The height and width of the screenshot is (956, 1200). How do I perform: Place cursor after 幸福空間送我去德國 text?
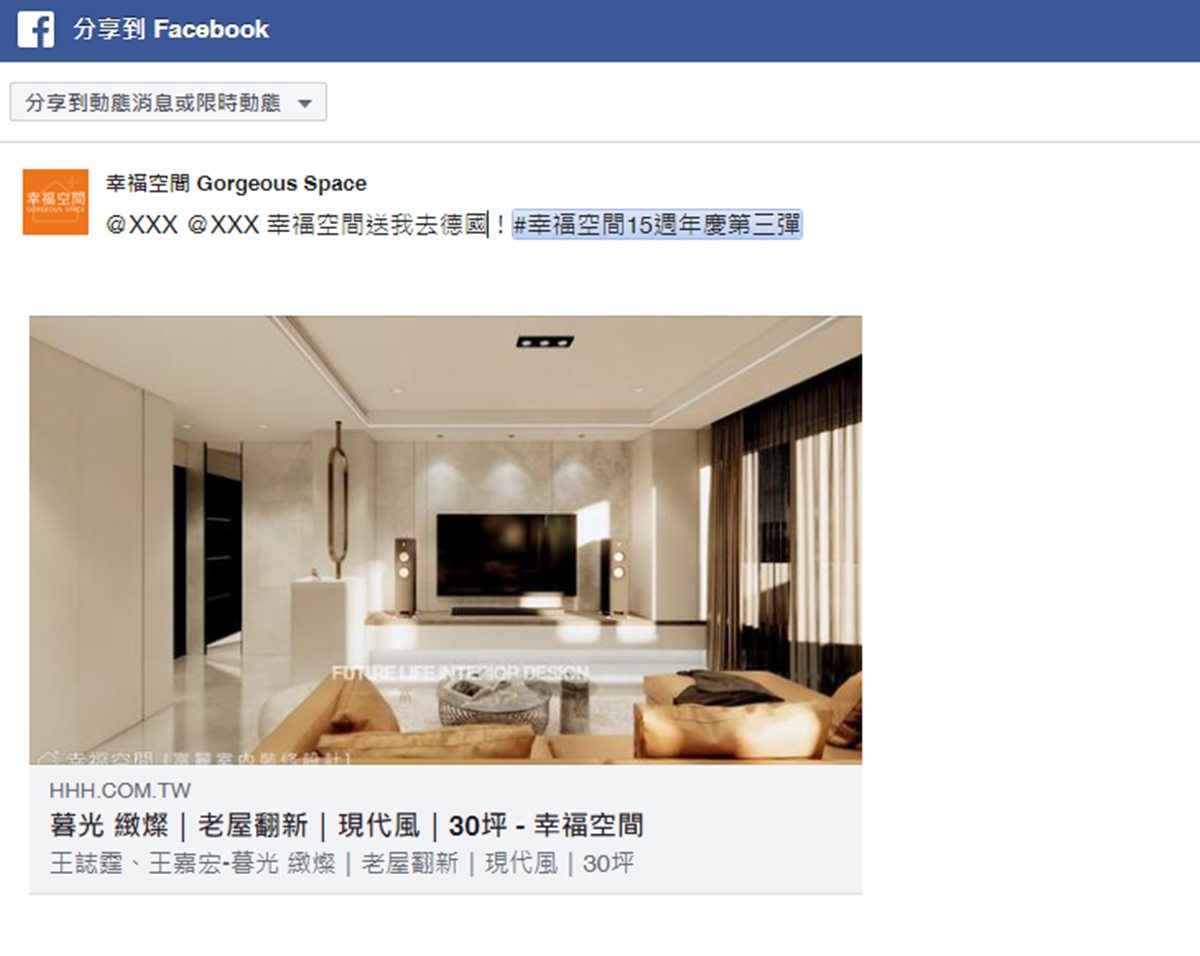pyautogui.click(x=490, y=226)
